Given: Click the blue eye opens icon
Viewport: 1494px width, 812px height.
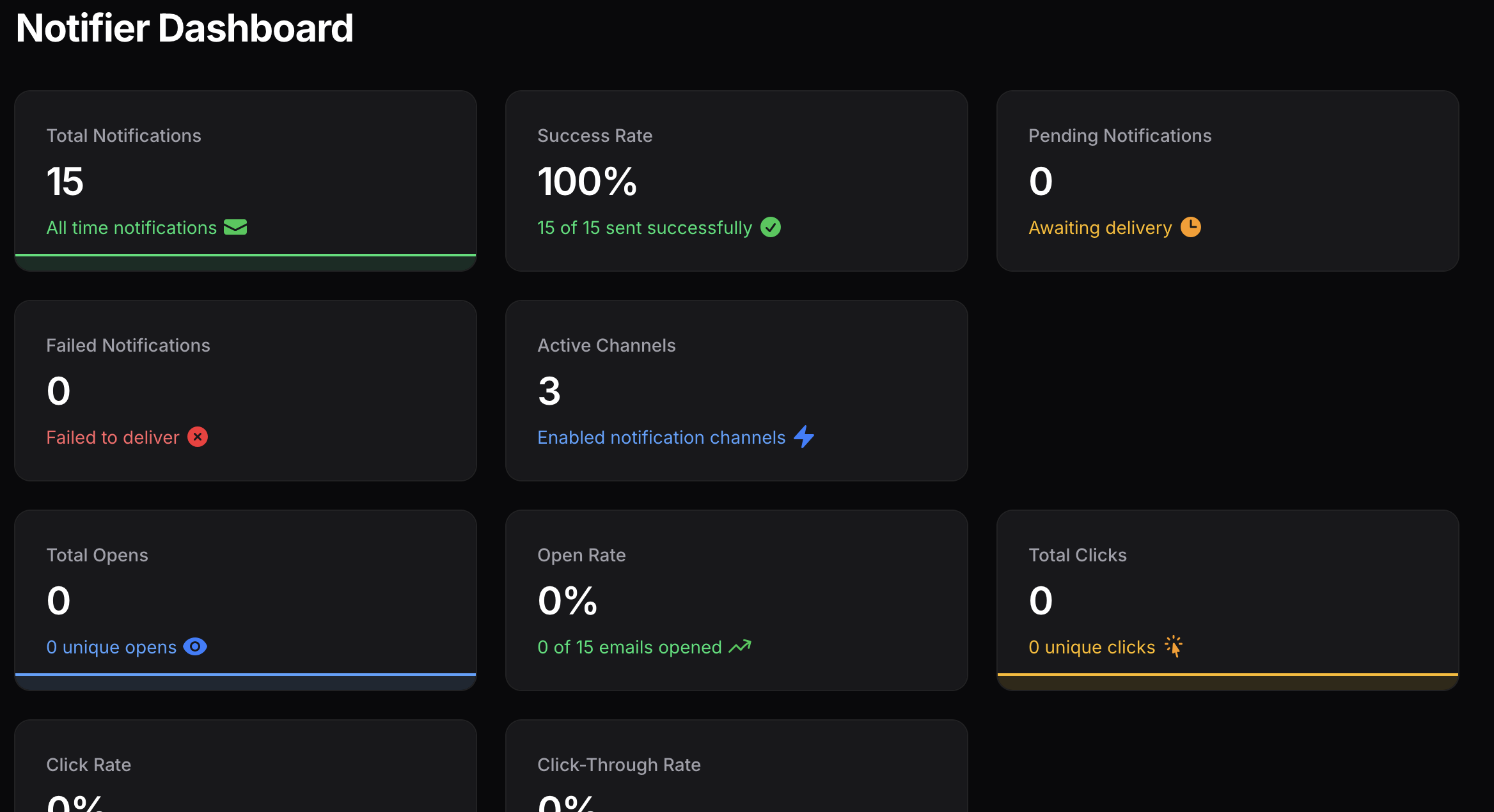Looking at the screenshot, I should click(x=195, y=647).
